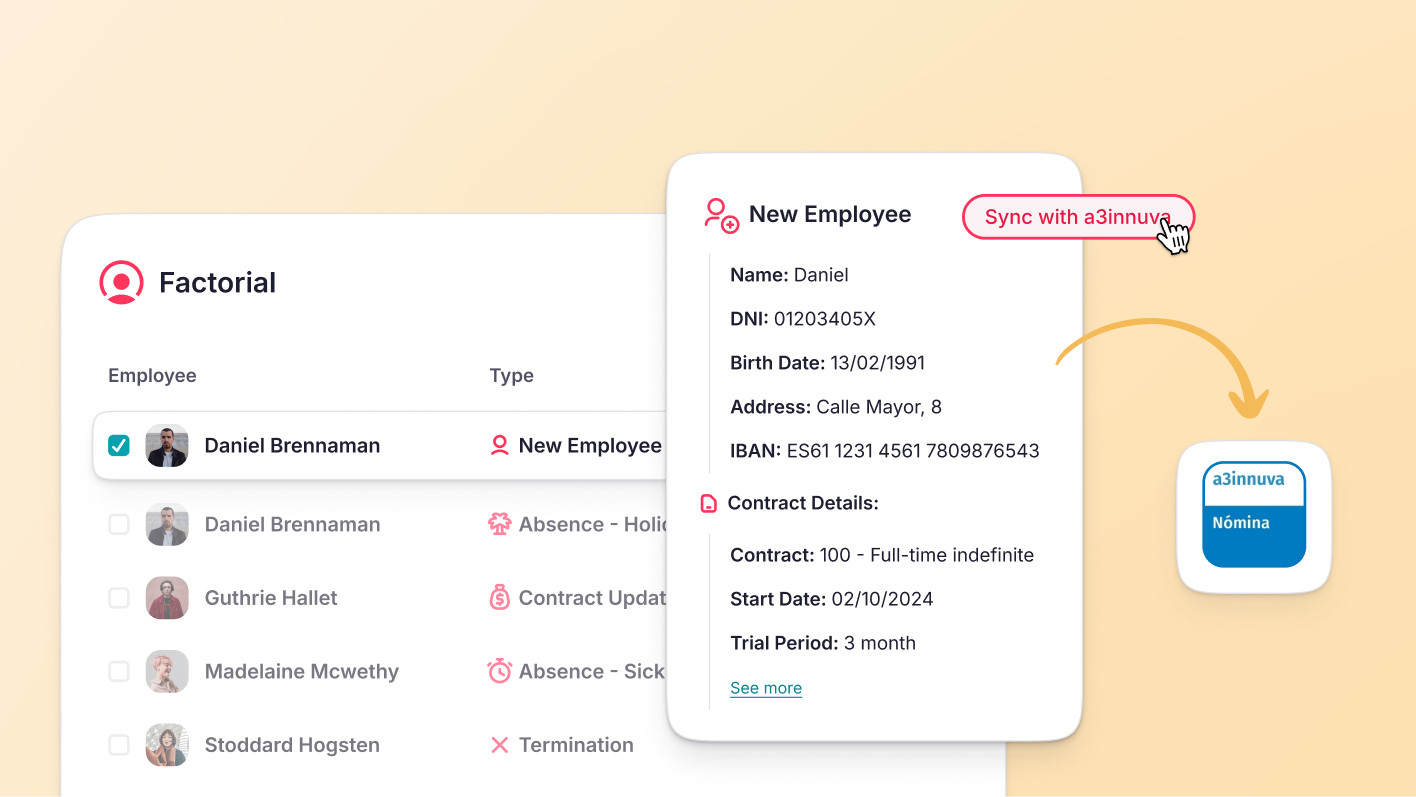Image resolution: width=1416 pixels, height=797 pixels.
Task: Tick the Madelaine Mcwethy checkbox
Action: (119, 671)
